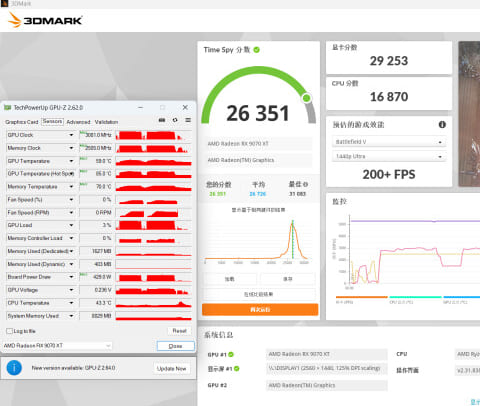This screenshot has width=480, height=406.
Task: Click the display #1 resolution field
Action: pos(327,368)
